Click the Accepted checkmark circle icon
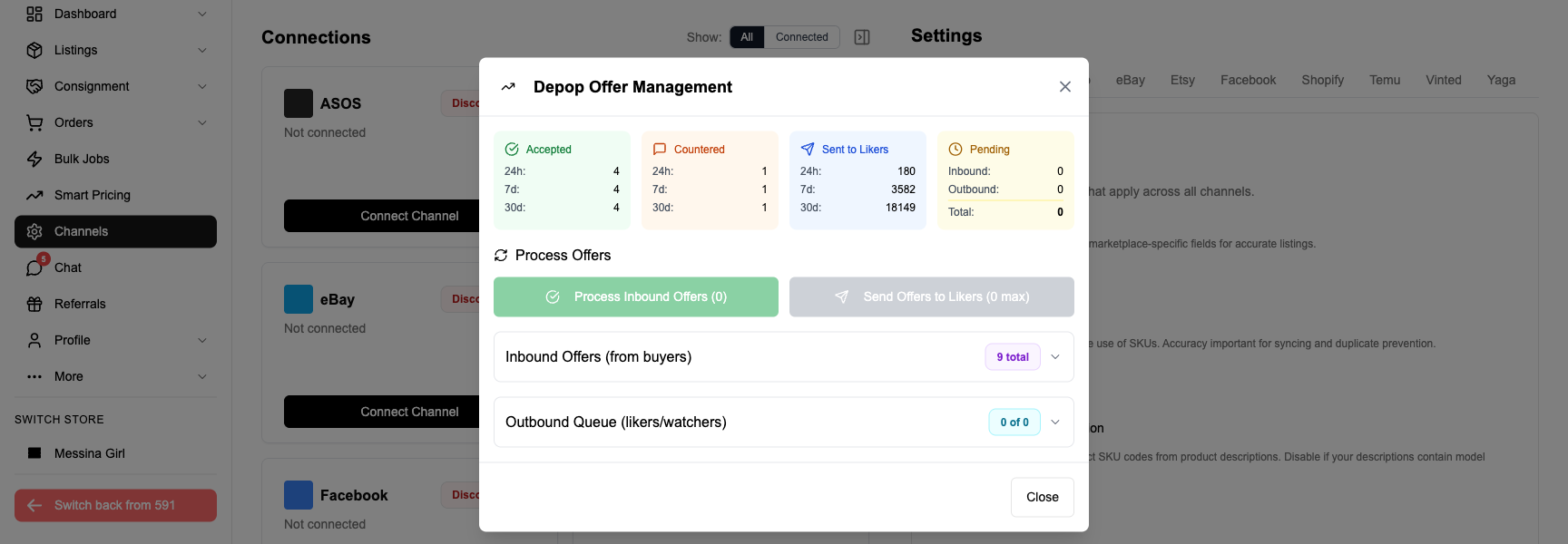This screenshot has width=1568, height=544. pos(512,150)
